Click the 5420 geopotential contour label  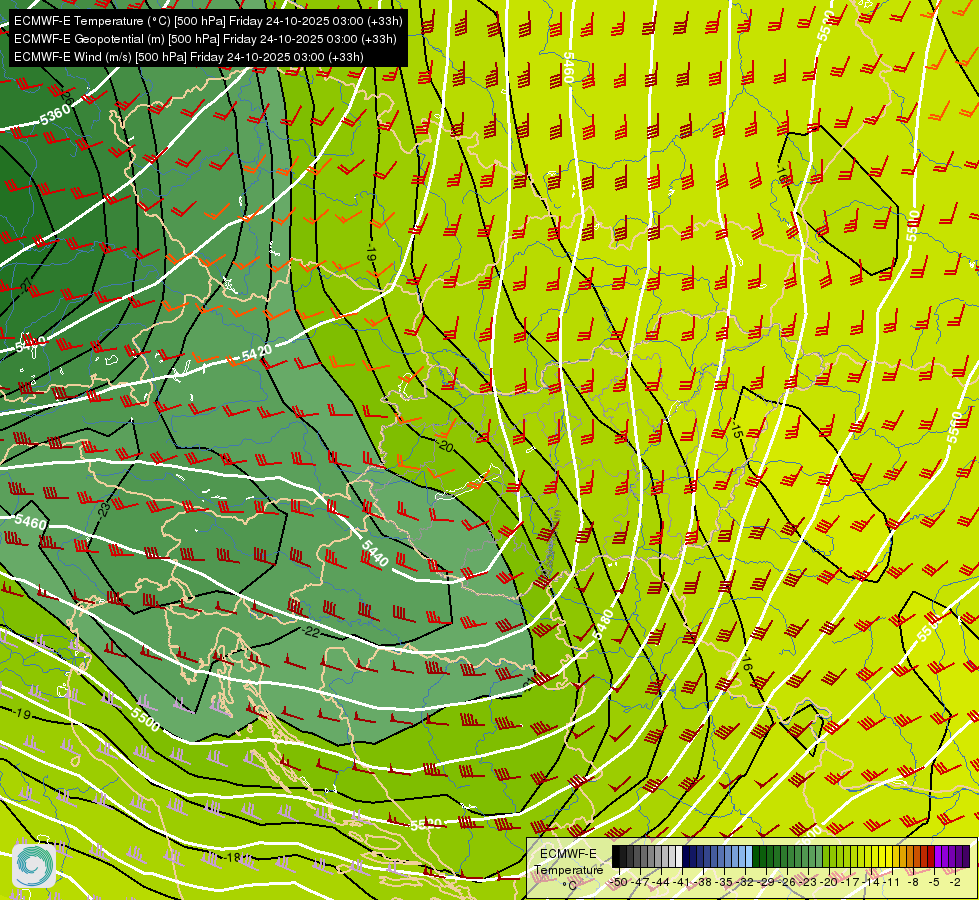click(x=257, y=353)
